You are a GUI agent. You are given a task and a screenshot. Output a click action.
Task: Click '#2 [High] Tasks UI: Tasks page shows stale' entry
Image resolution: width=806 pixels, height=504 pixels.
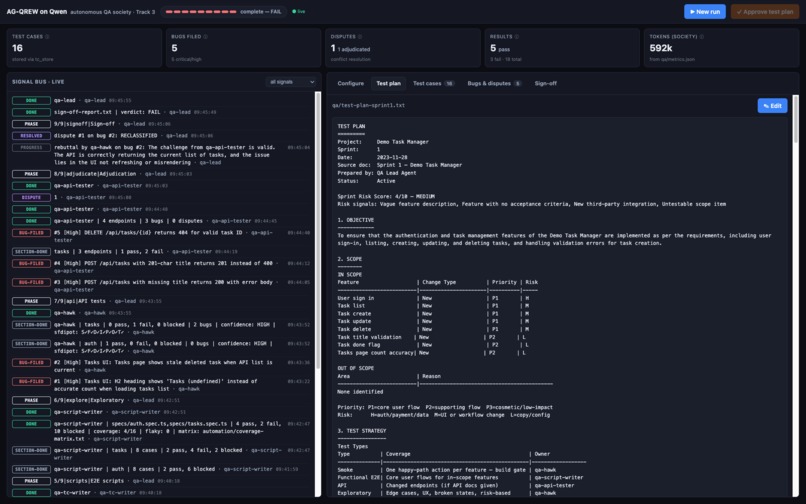[x=163, y=366]
